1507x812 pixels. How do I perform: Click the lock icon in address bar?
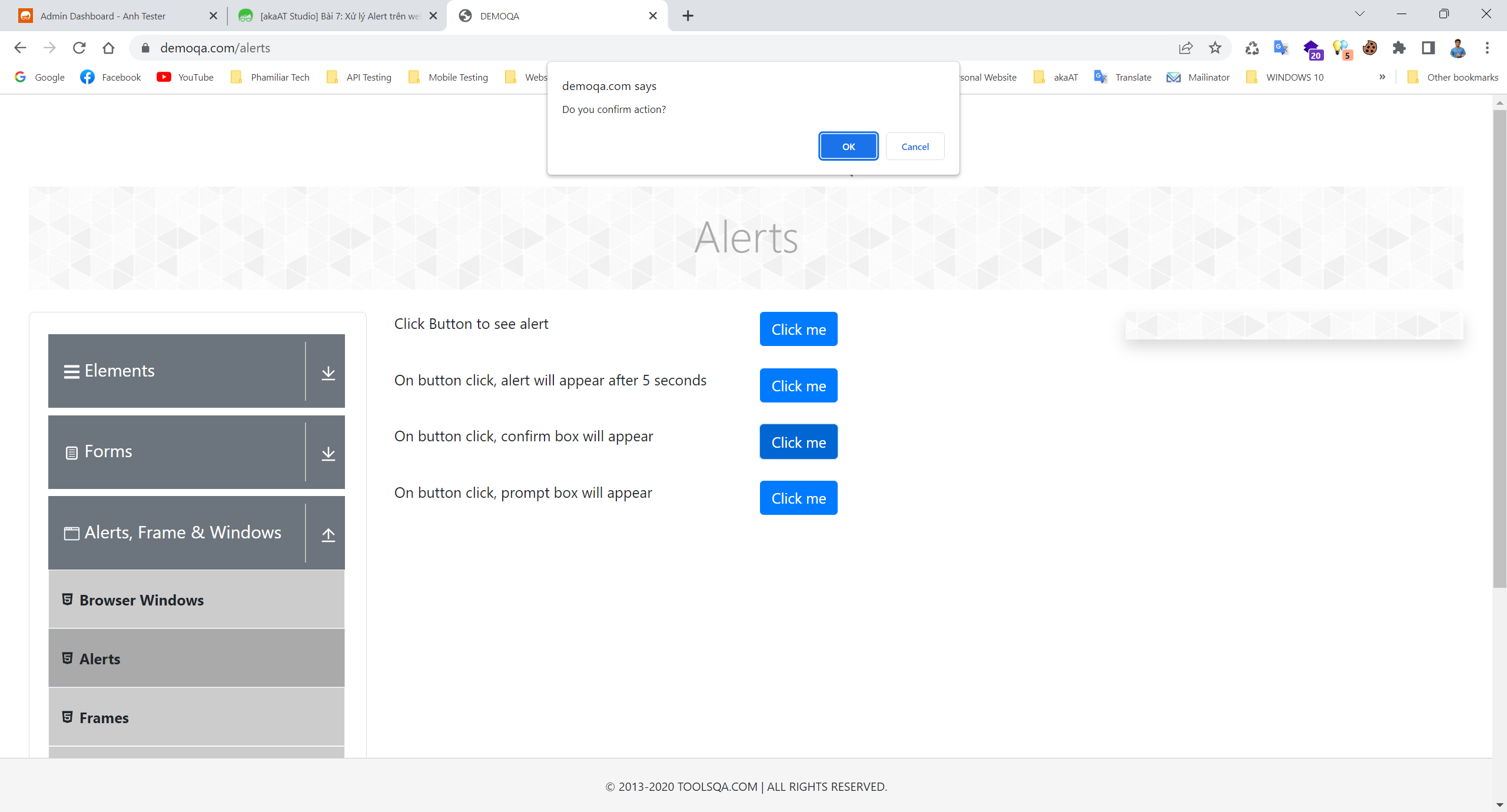[145, 48]
